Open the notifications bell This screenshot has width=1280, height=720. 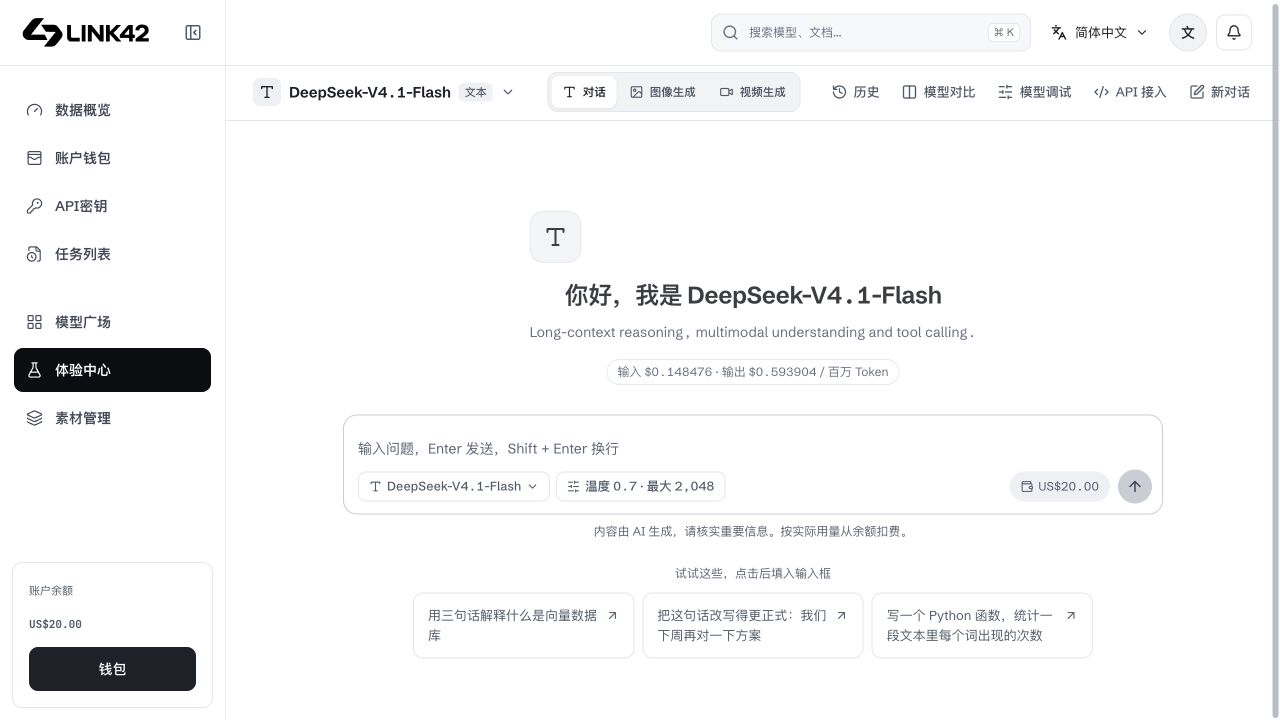click(x=1234, y=32)
